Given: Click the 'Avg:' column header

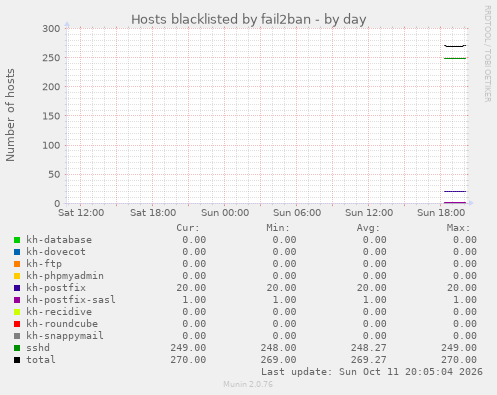Looking at the screenshot, I should coord(368,228).
